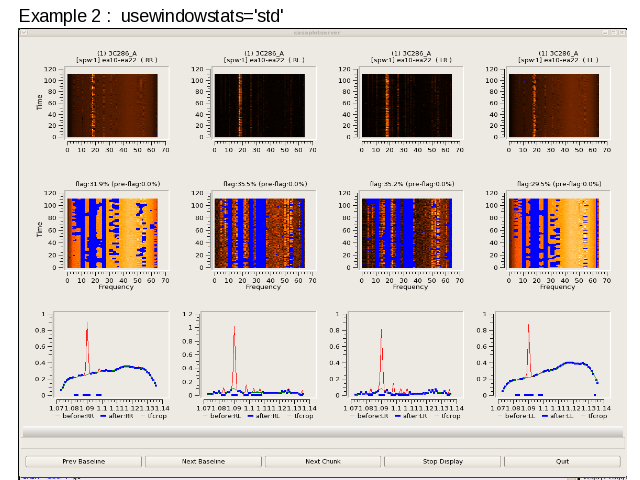Click the 'tfcrop' legend entry in RR plot
This screenshot has height=480, width=640.
[153, 416]
